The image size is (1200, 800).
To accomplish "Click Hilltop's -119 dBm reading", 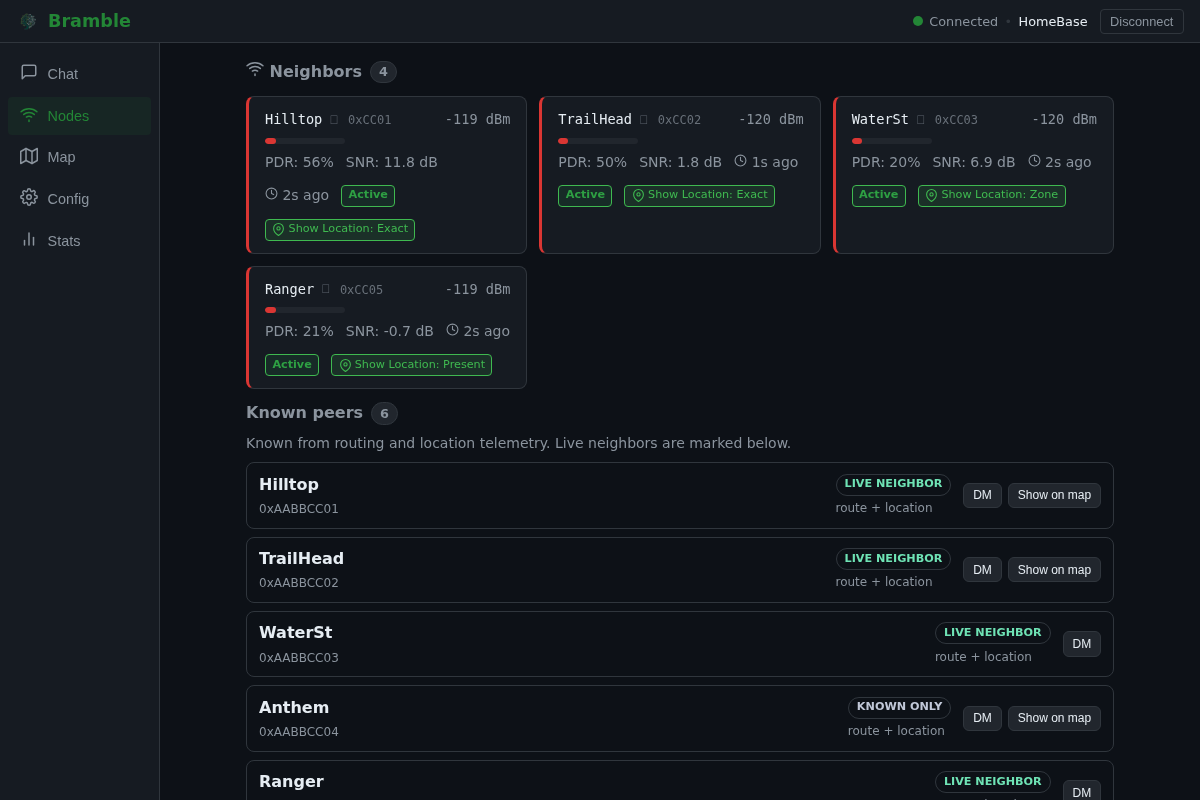I will click(x=477, y=119).
